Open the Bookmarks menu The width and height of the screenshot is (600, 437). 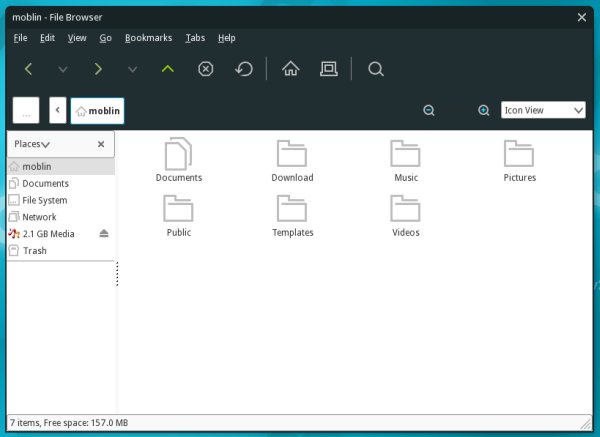pos(148,38)
